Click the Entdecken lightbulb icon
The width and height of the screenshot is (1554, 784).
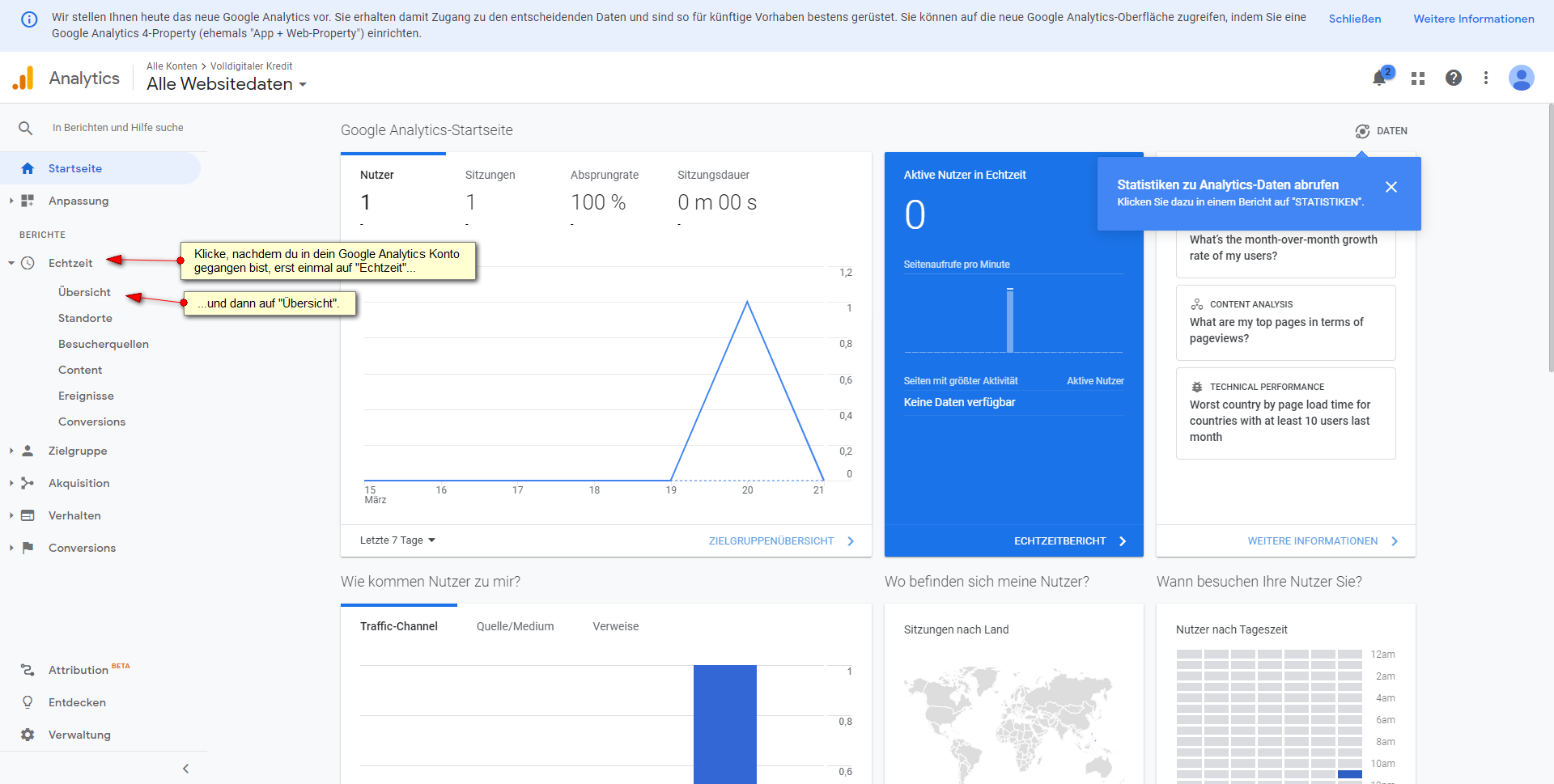(x=28, y=702)
